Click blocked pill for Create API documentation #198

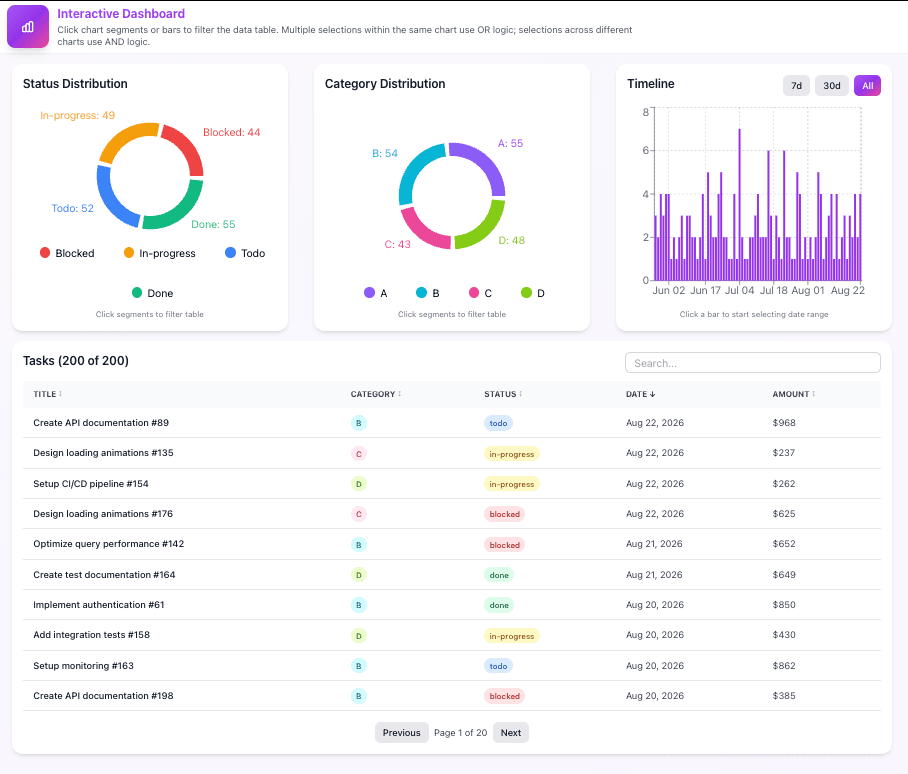tap(504, 696)
